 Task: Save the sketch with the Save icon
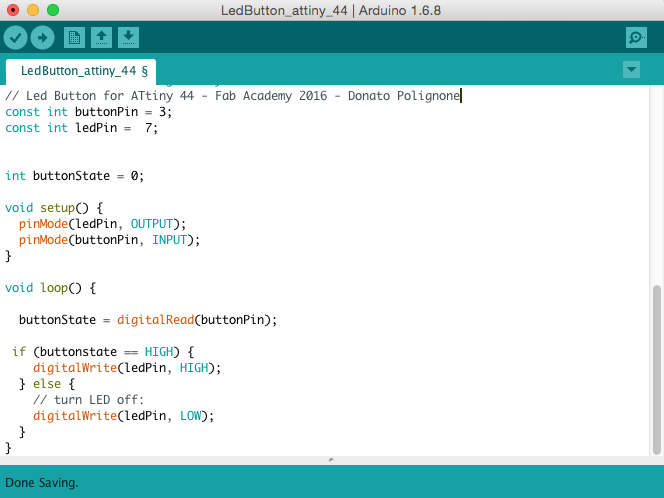(128, 38)
